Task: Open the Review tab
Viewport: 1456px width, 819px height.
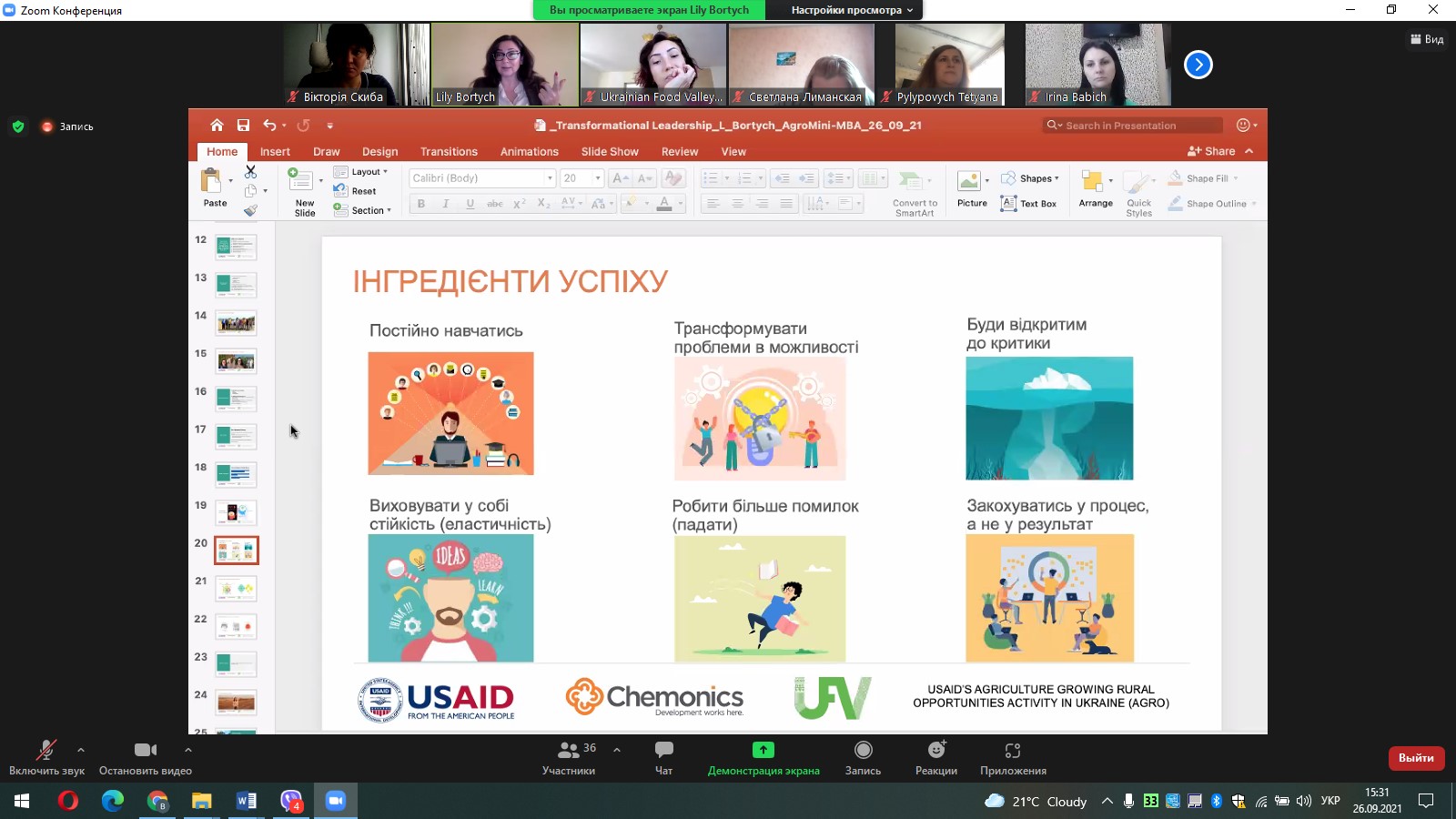Action: click(680, 152)
